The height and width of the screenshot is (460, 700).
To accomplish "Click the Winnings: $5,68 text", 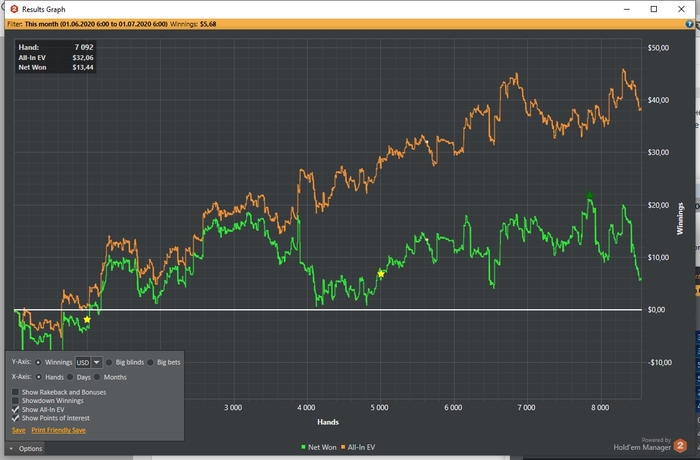I will (x=193, y=24).
